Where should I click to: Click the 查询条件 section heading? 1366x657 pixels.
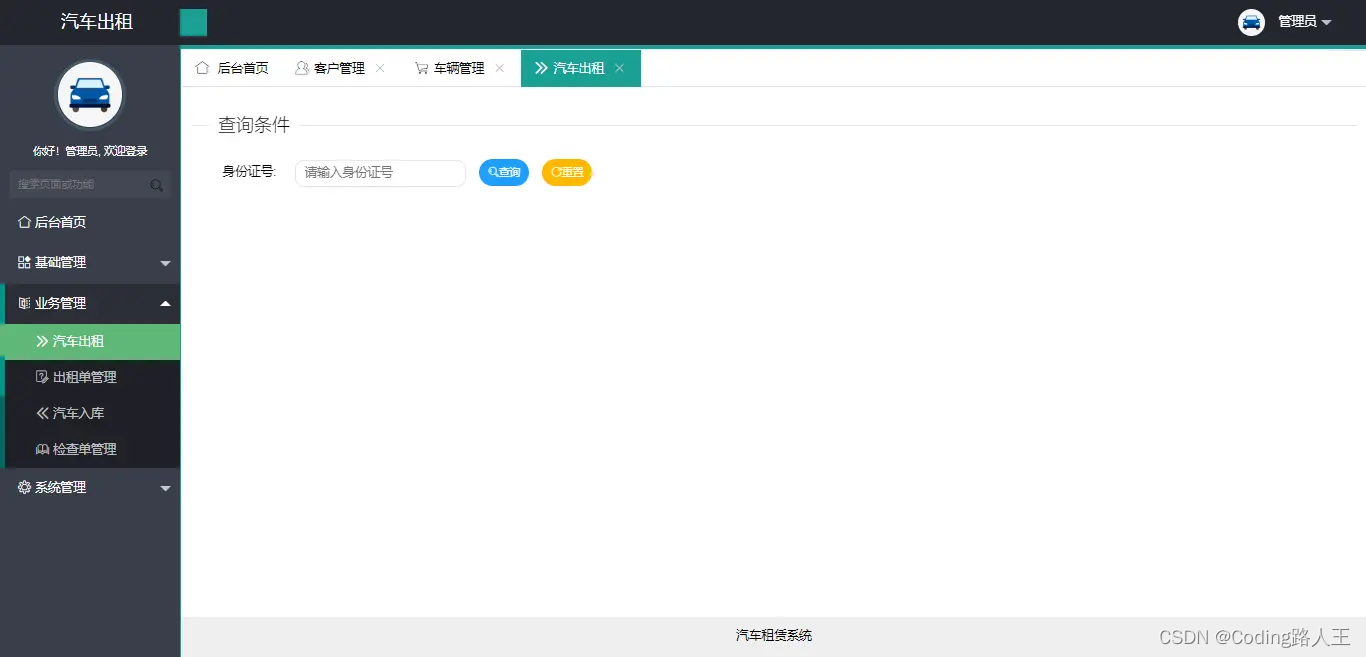(x=254, y=125)
